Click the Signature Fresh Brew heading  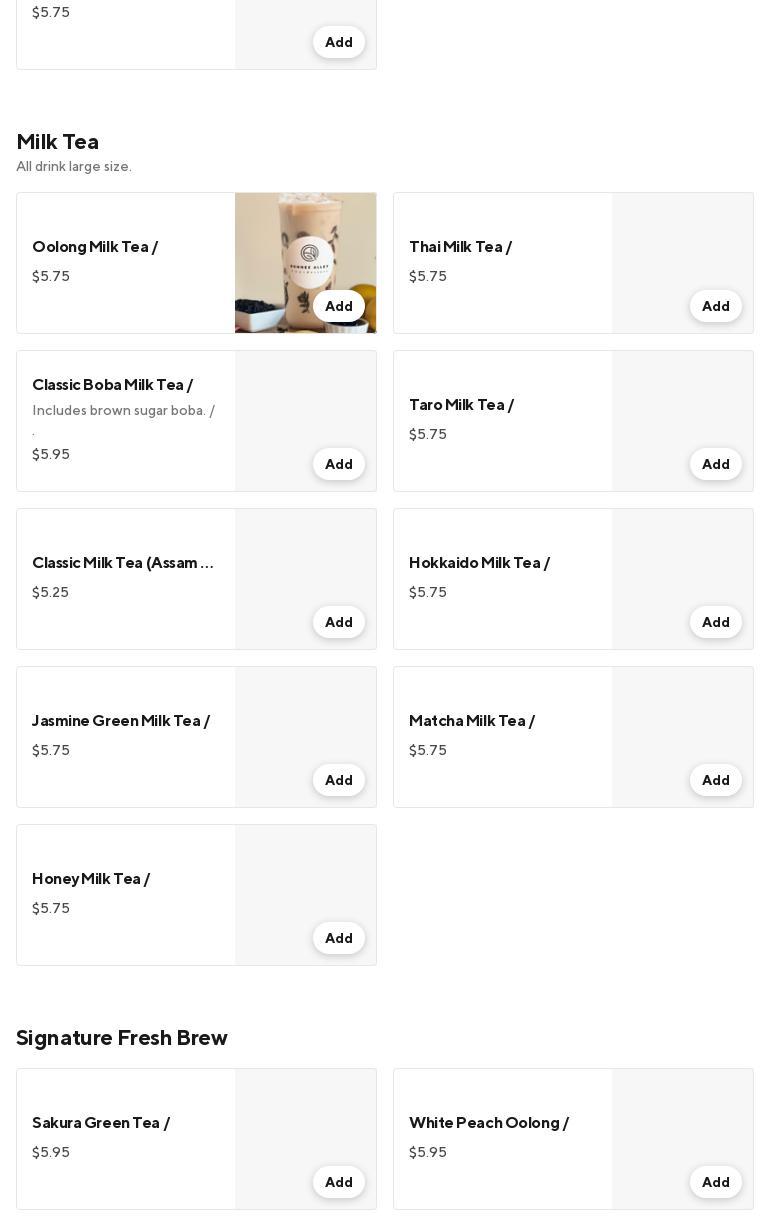click(x=122, y=1038)
